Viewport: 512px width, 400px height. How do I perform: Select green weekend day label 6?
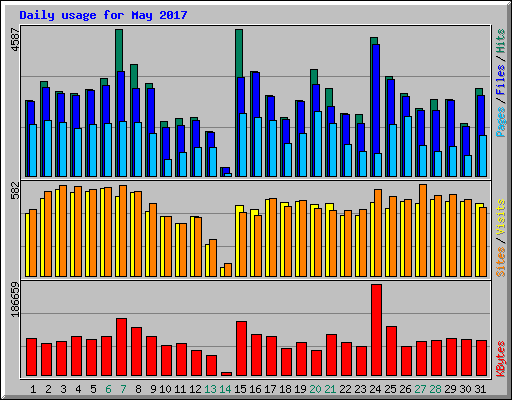[x=108, y=389]
